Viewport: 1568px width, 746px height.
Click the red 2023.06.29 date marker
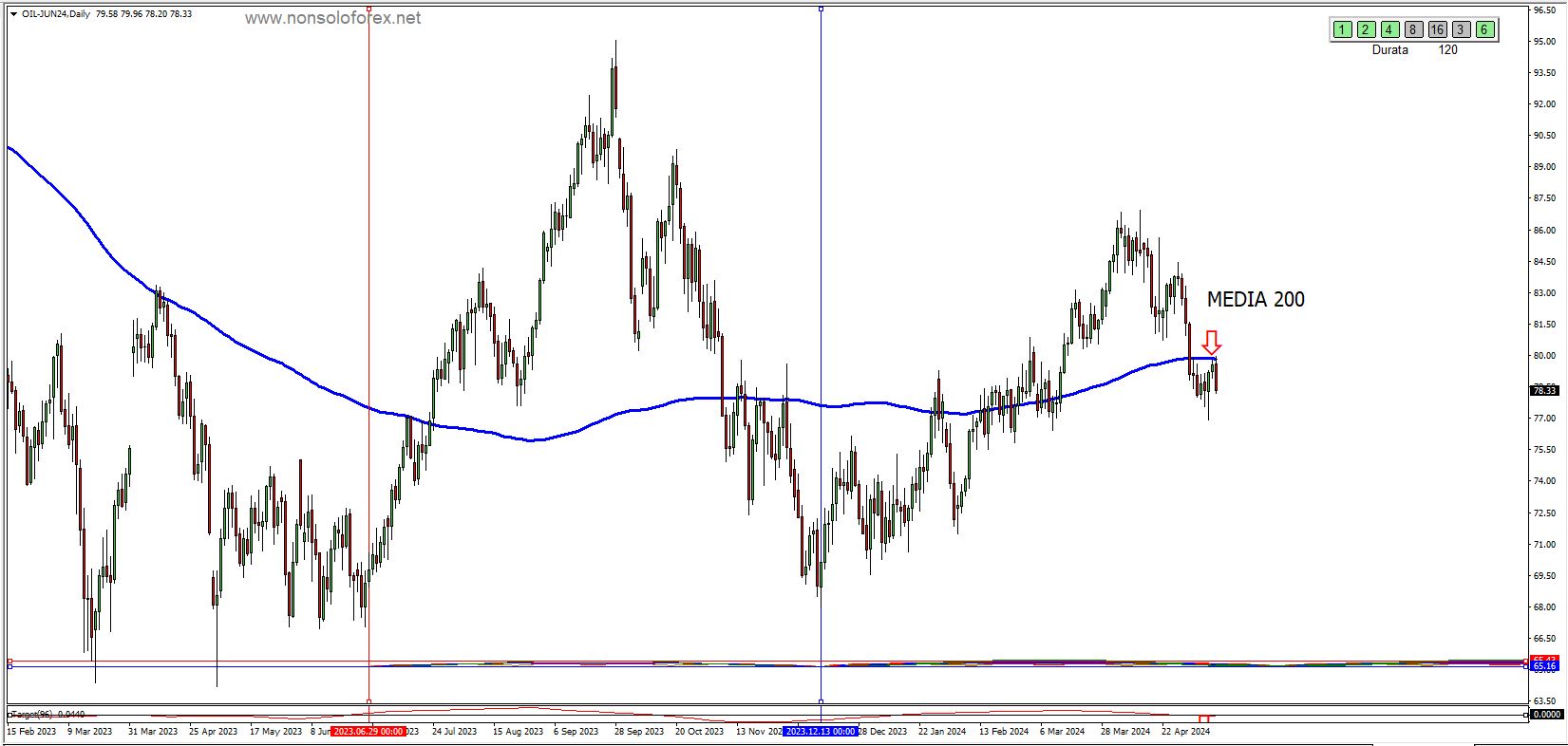pos(368,732)
